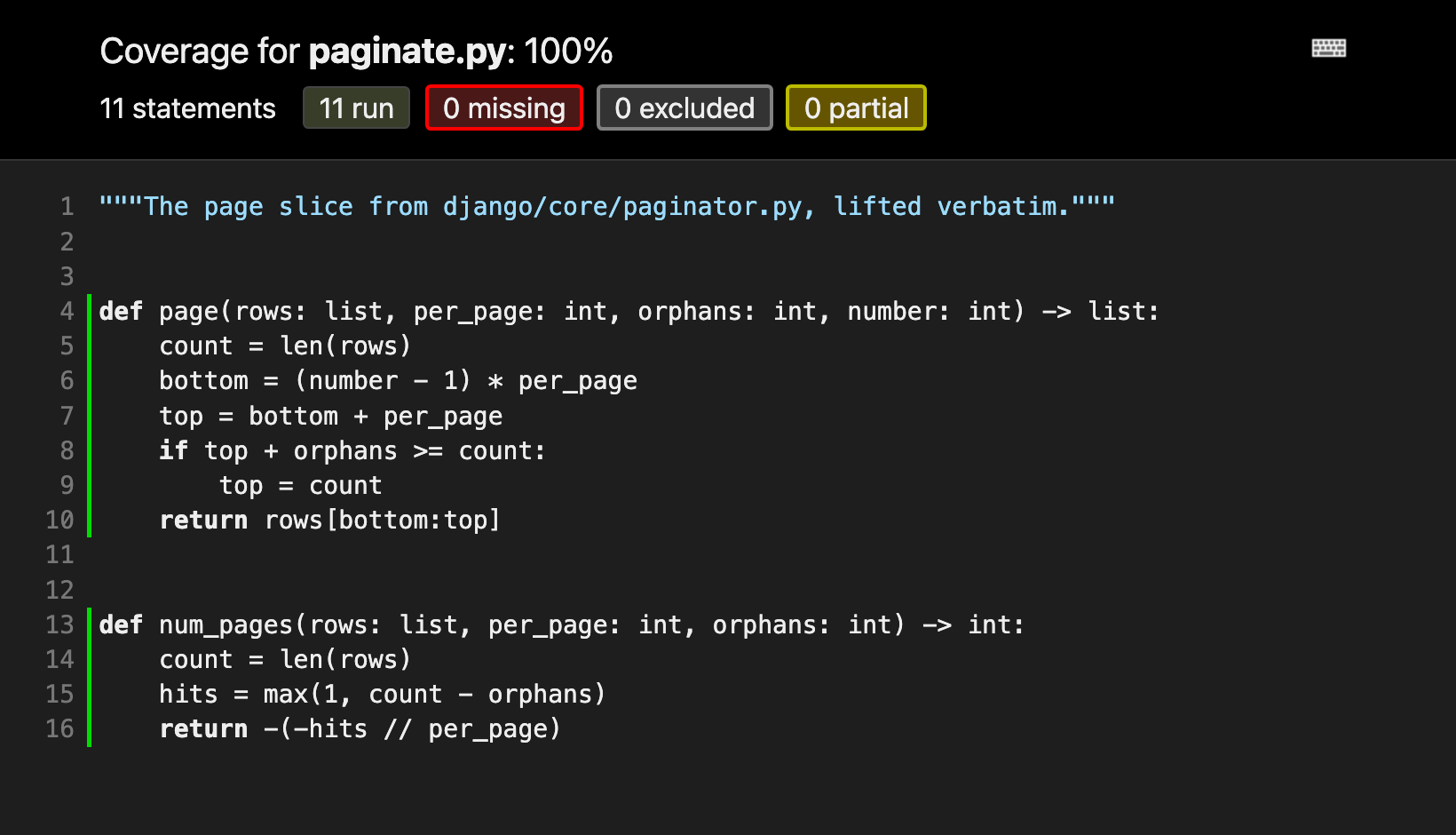The width and height of the screenshot is (1456, 835).
Task: Toggle the "11 run" filter button
Action: 356,108
